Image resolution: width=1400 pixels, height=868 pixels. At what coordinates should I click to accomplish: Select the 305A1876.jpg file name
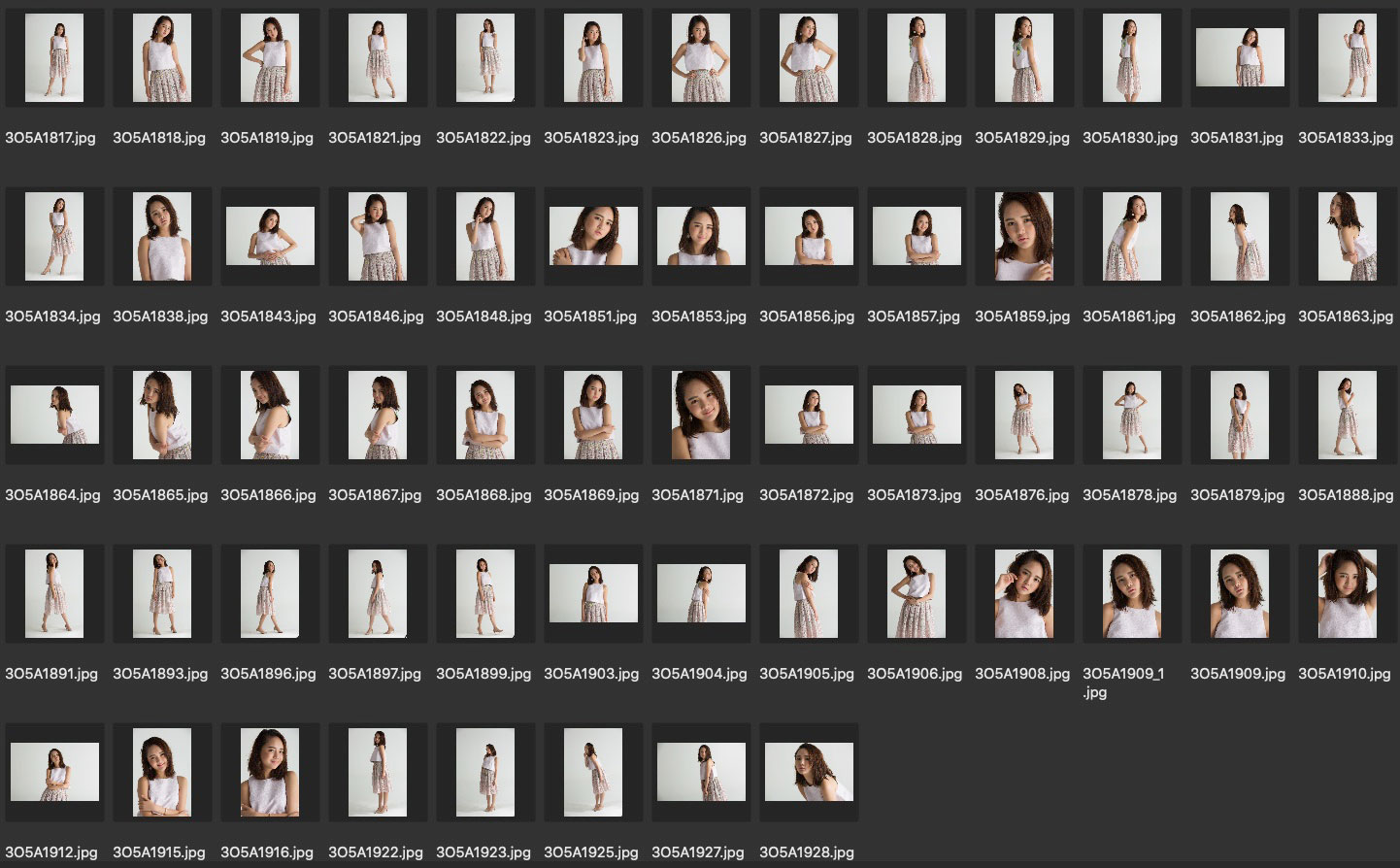click(x=1022, y=495)
